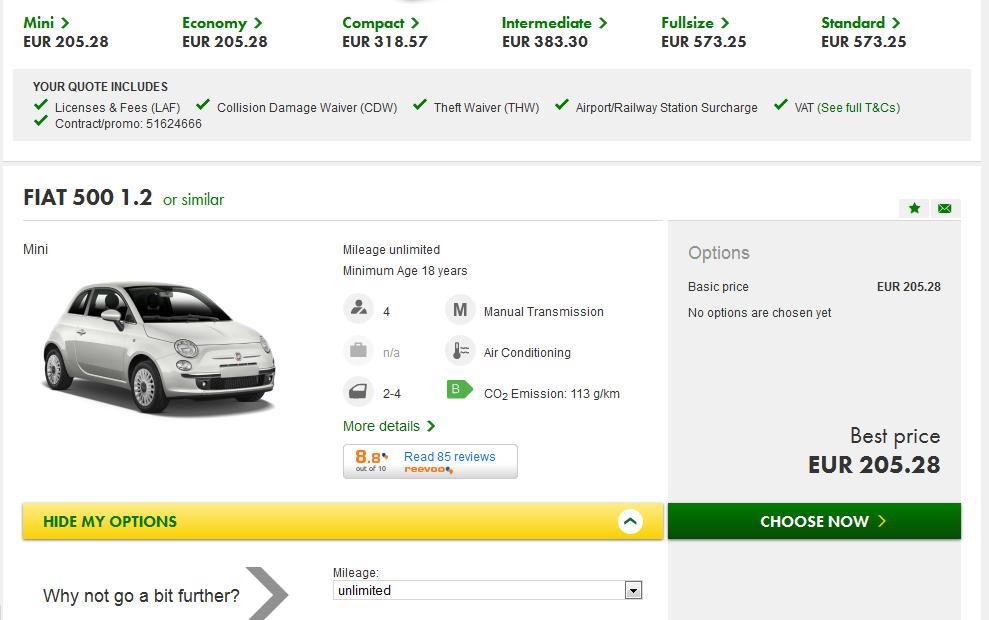Read 85 reviews link
Screen dimensions: 989x620
(450, 456)
